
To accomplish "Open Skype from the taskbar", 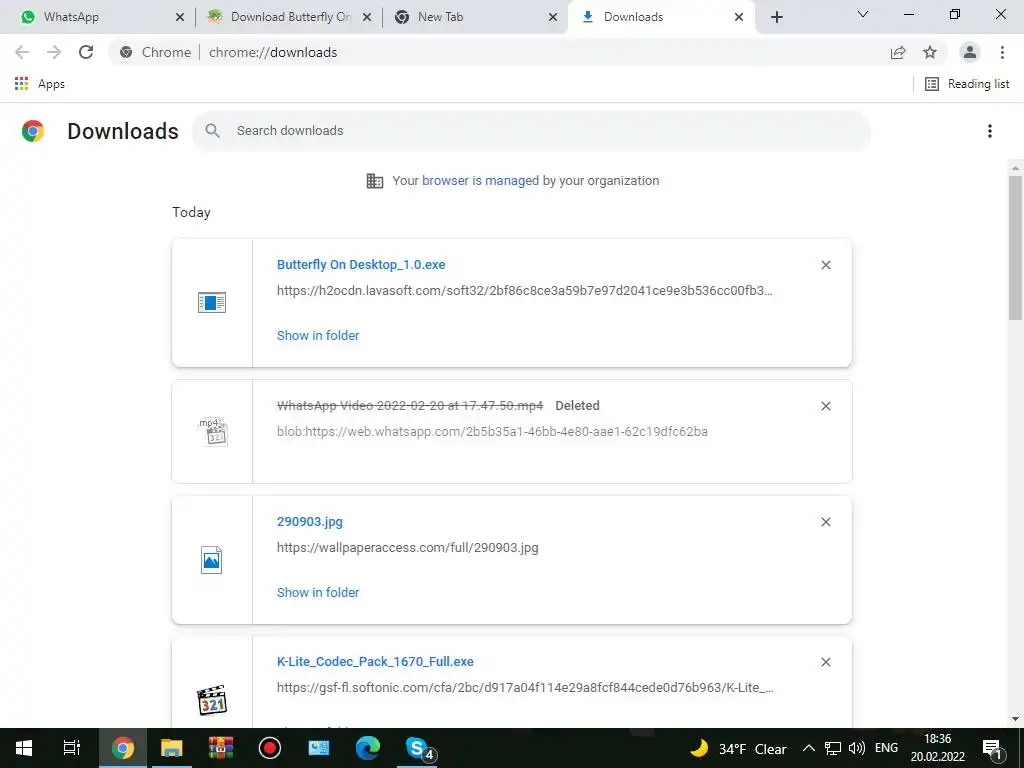I will click(x=419, y=748).
